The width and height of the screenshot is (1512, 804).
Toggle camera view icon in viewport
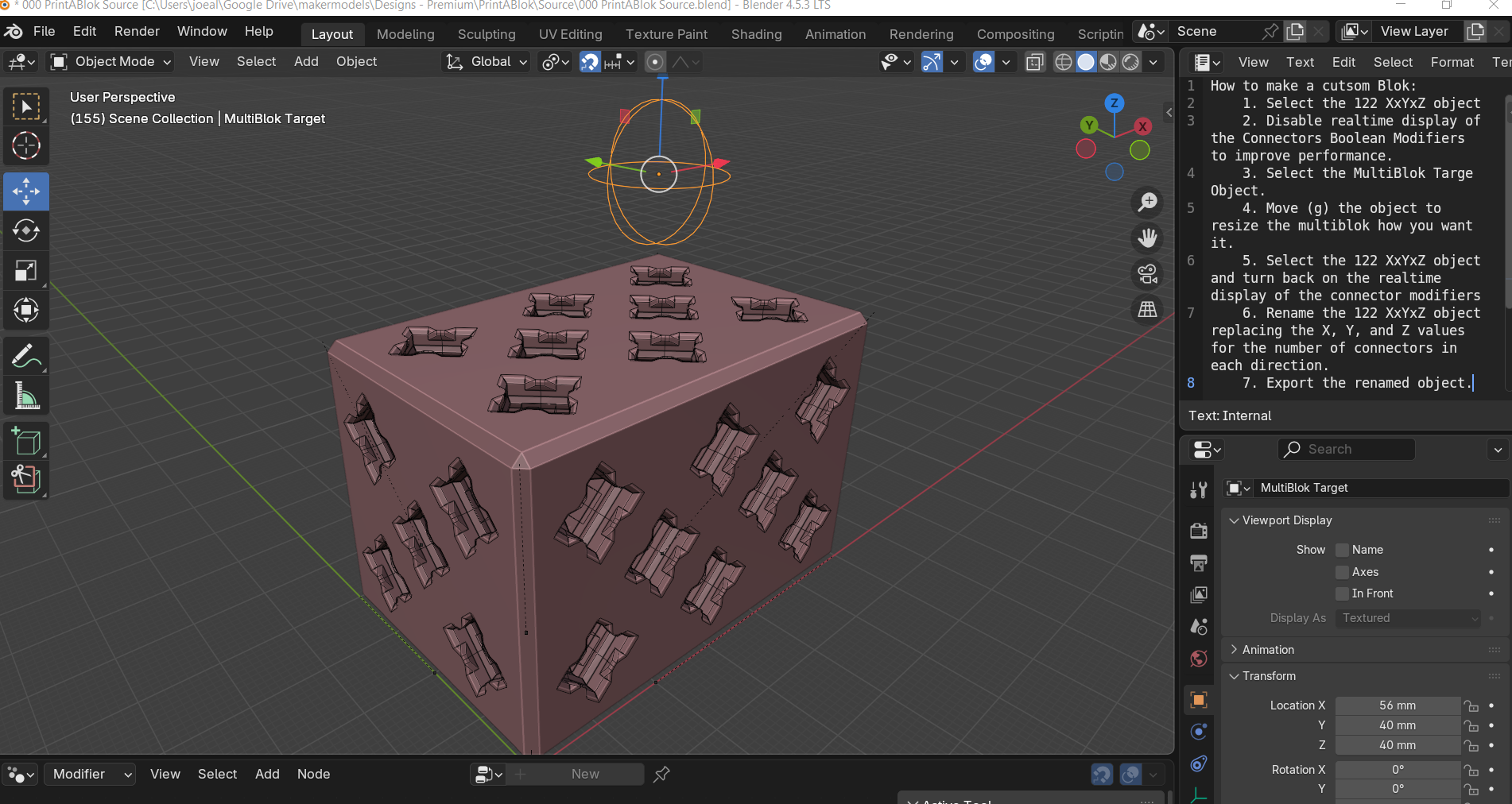point(1147,274)
